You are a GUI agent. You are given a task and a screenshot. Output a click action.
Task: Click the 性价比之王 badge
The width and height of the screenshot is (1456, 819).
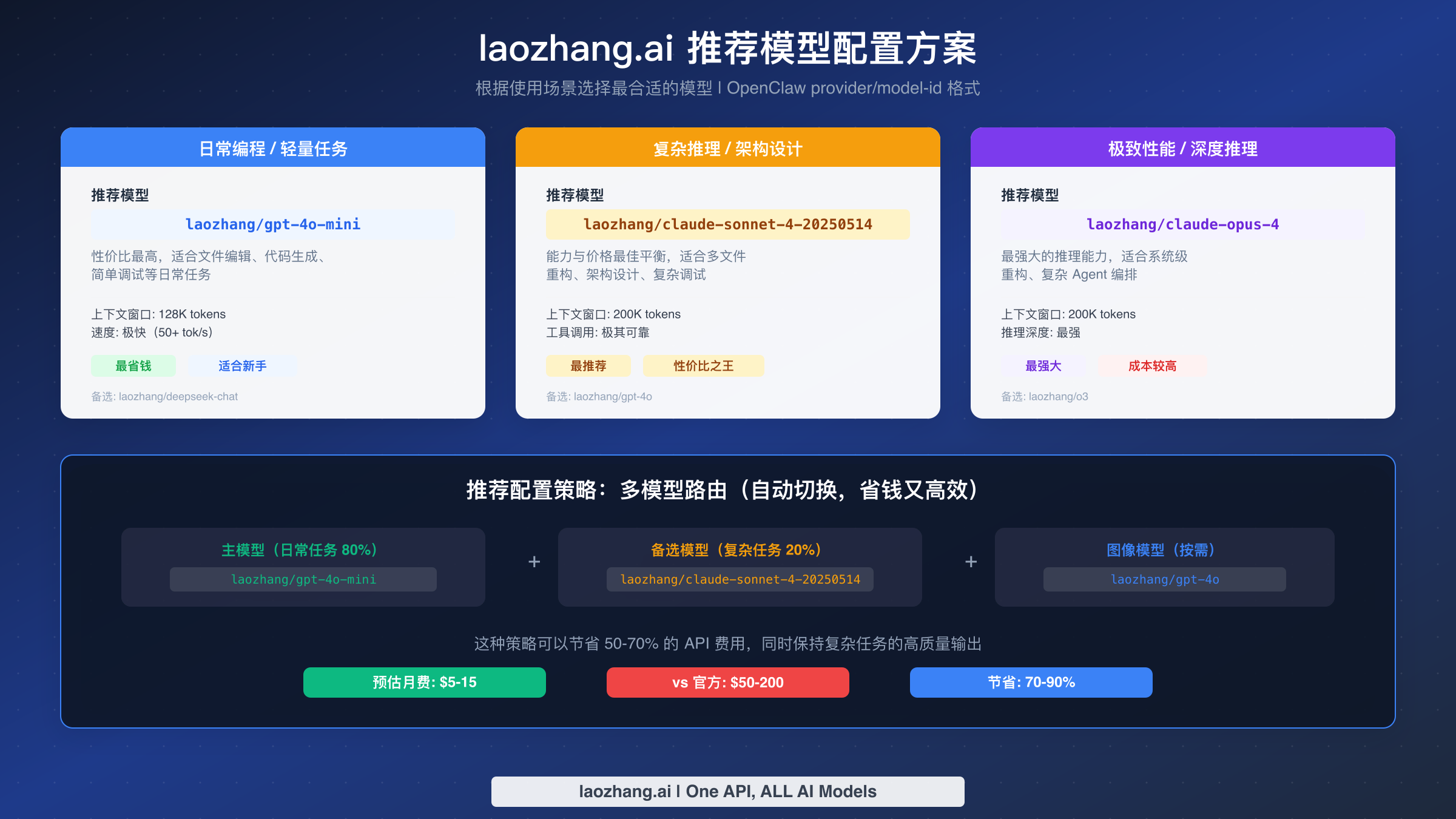click(703, 366)
